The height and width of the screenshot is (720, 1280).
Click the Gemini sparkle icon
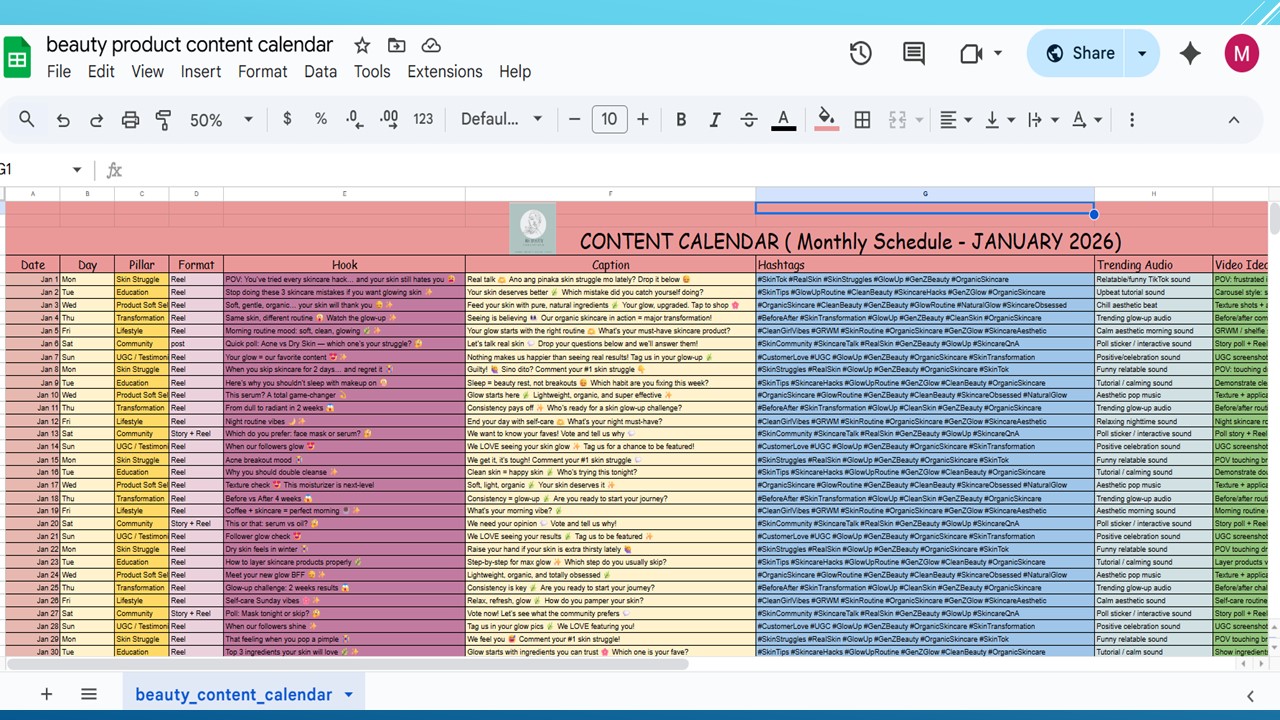point(1190,54)
